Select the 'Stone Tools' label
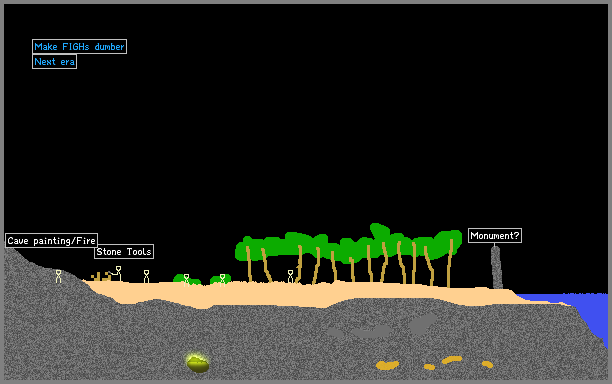Viewport: 612px width, 384px height. [124, 252]
